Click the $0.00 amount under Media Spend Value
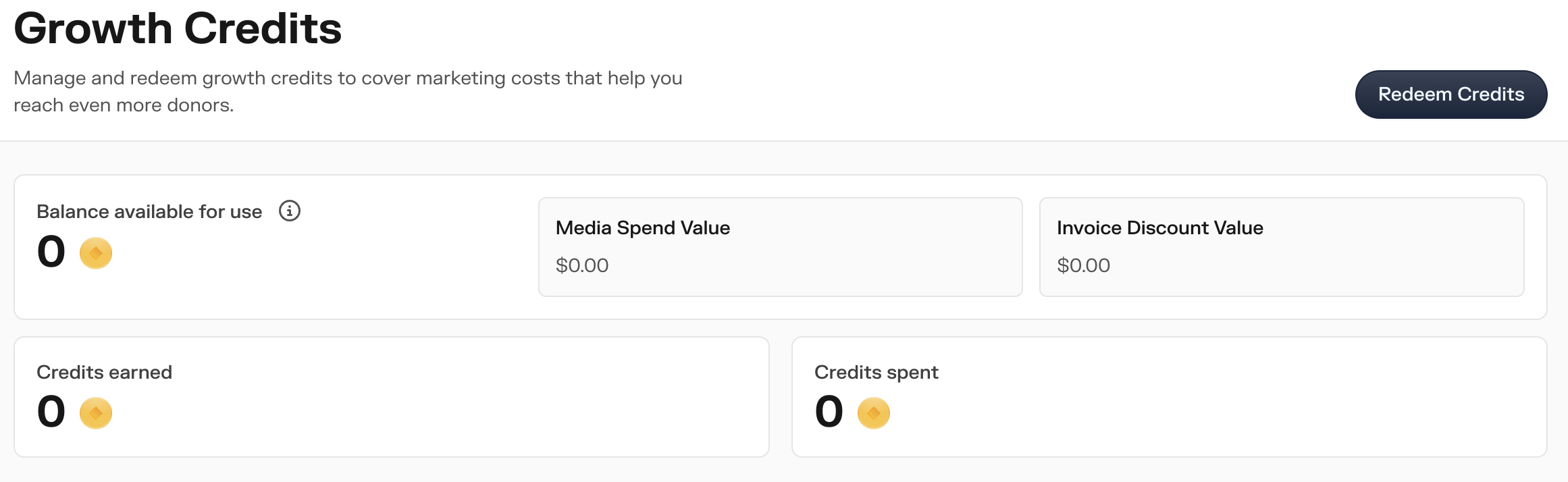The width and height of the screenshot is (1568, 482). coord(582,265)
